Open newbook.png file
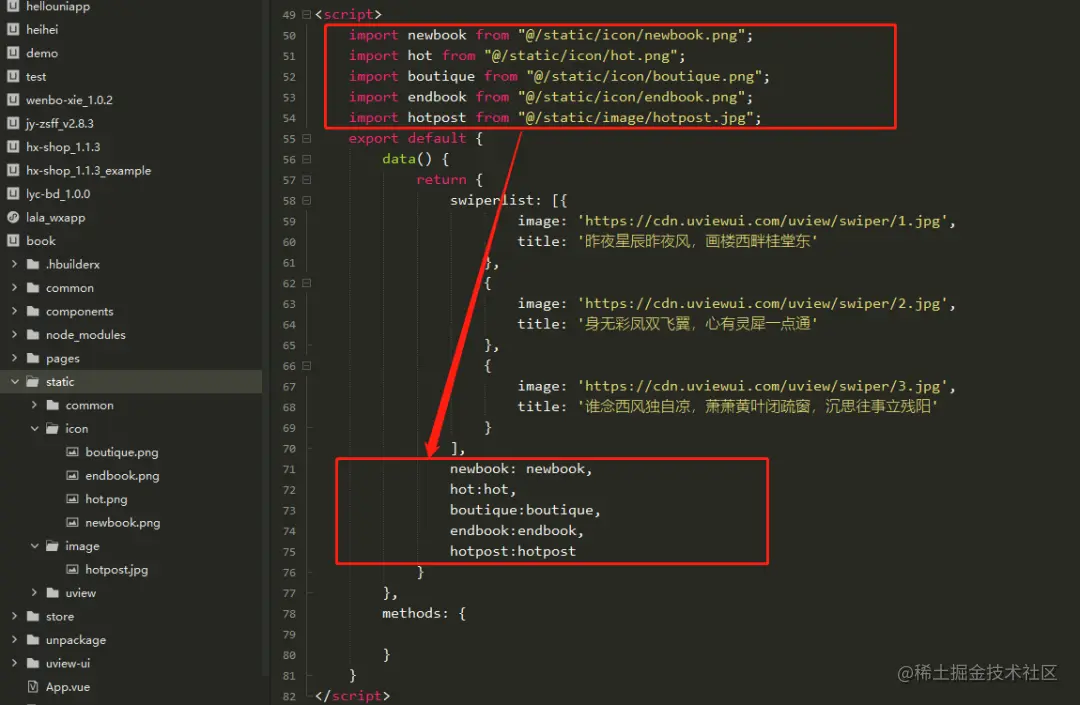1080x705 pixels. point(123,523)
